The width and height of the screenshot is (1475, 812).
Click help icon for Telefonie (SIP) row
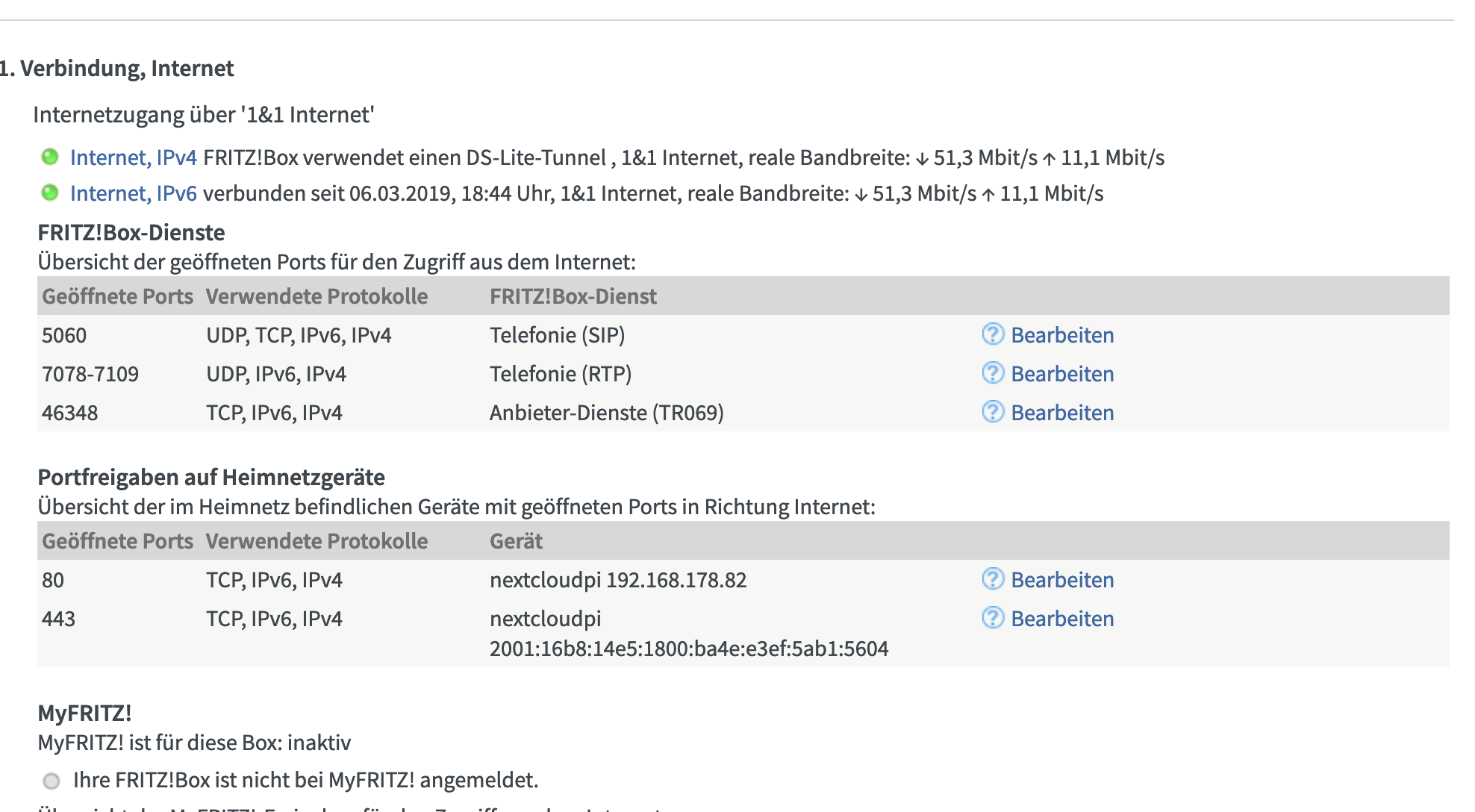[x=992, y=334]
